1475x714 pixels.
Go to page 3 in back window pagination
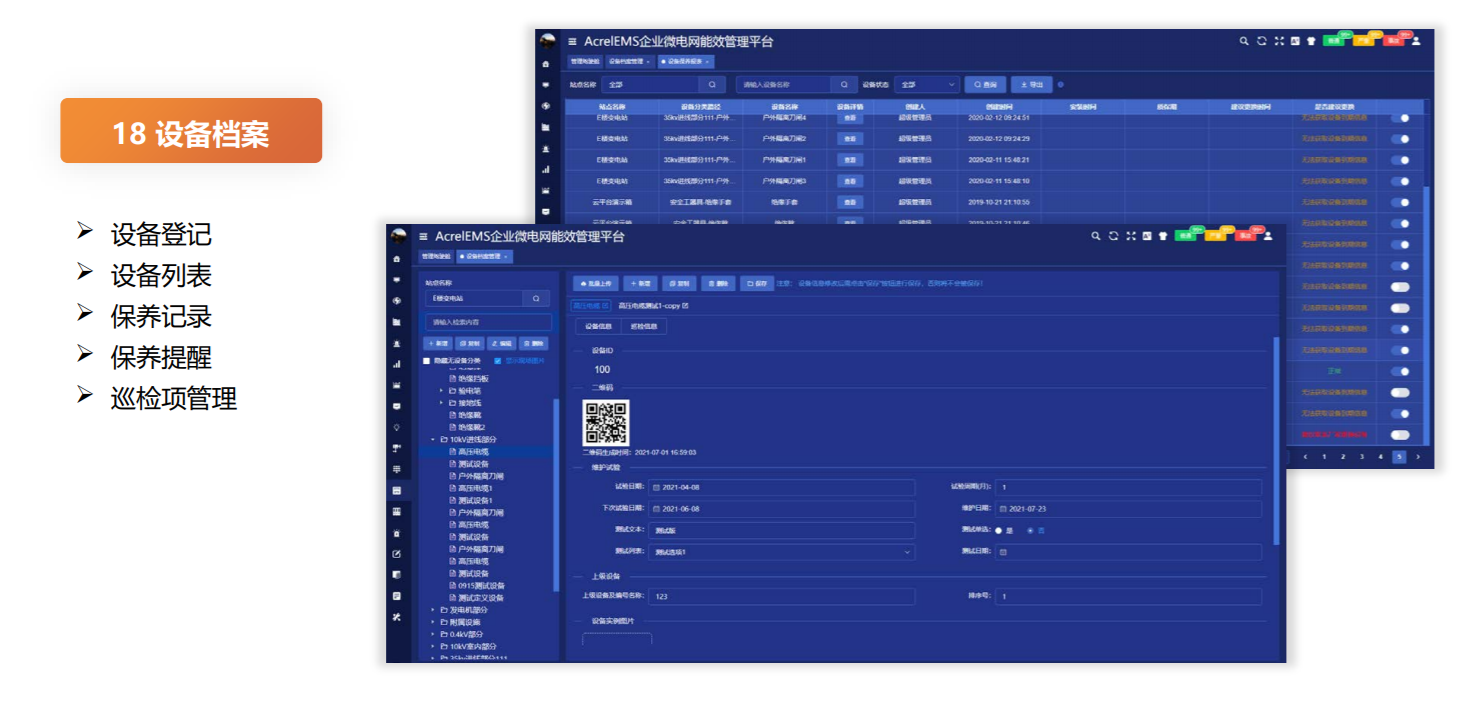pos(1362,456)
